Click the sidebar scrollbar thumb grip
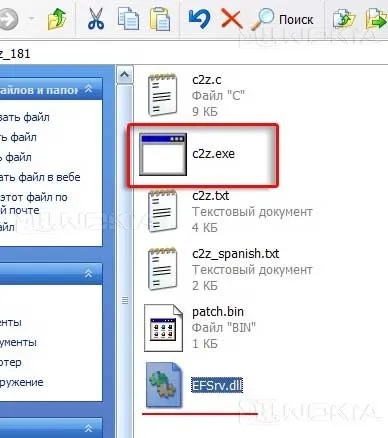Image resolution: width=388 pixels, height=438 pixels. (125, 300)
